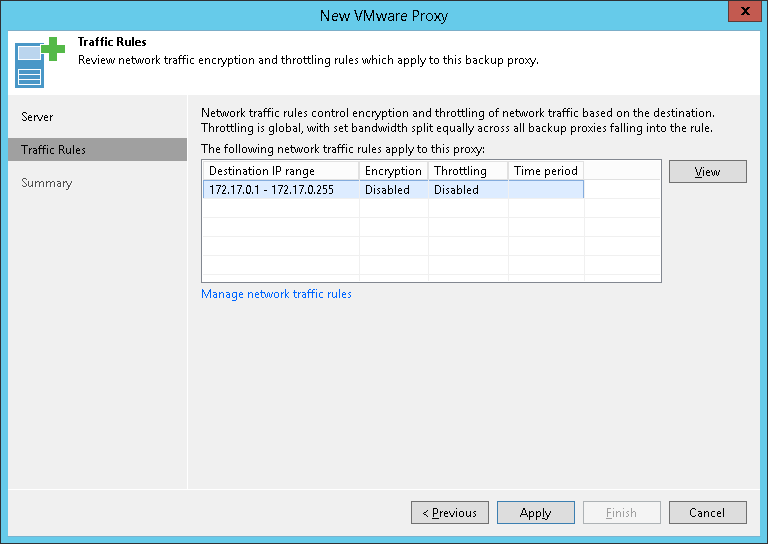Close the New VMware Proxy dialog
The height and width of the screenshot is (544, 768).
[742, 15]
